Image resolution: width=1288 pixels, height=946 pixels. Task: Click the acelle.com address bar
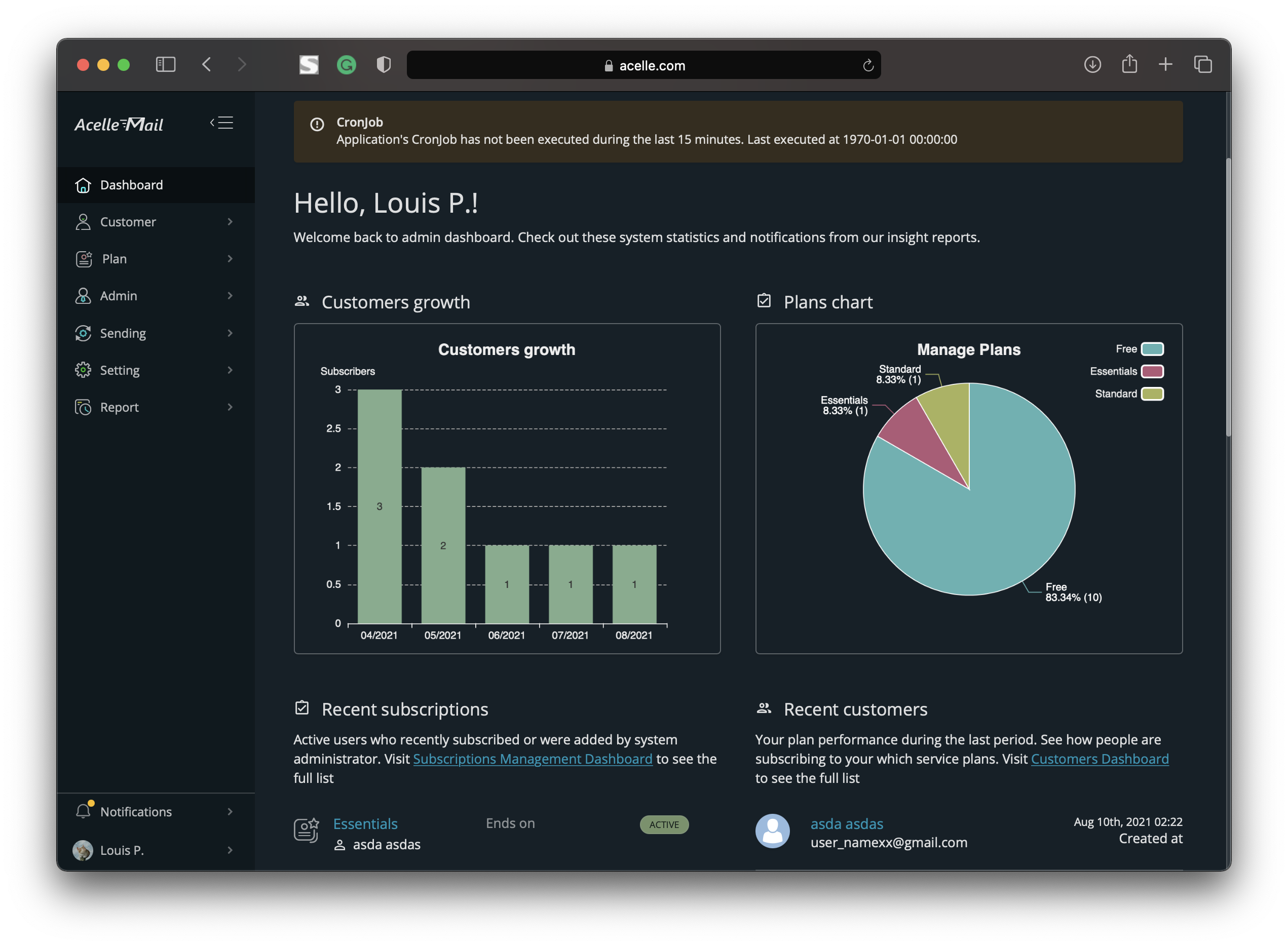point(643,65)
